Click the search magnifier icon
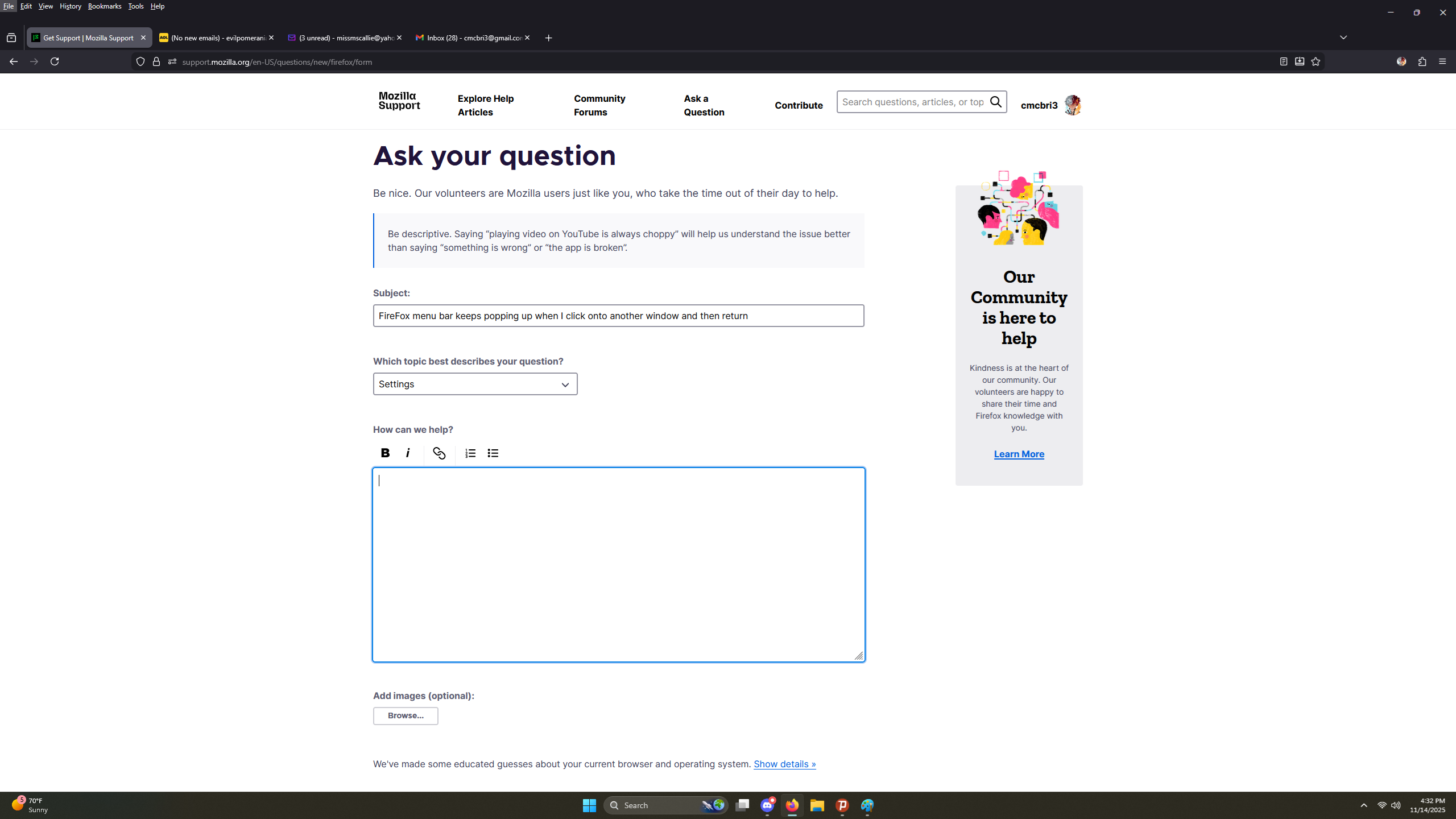The width and height of the screenshot is (1456, 819). coord(995,102)
